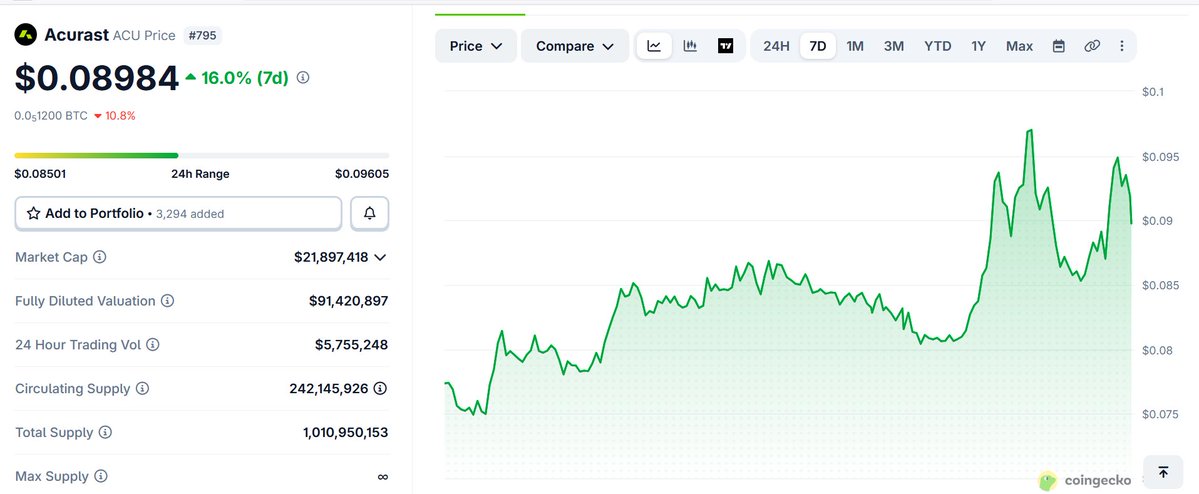
Task: Select the 7D time range
Action: [x=818, y=46]
